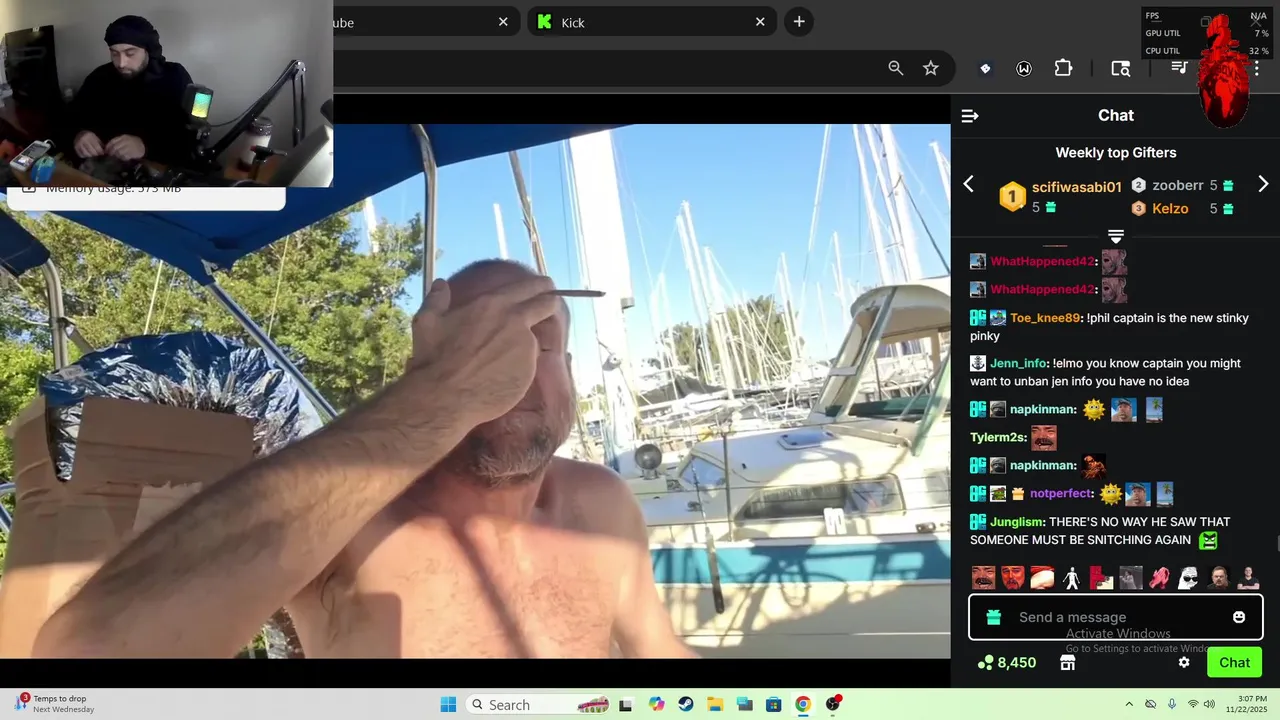Insert the white stick figure quick emote

1072,578
